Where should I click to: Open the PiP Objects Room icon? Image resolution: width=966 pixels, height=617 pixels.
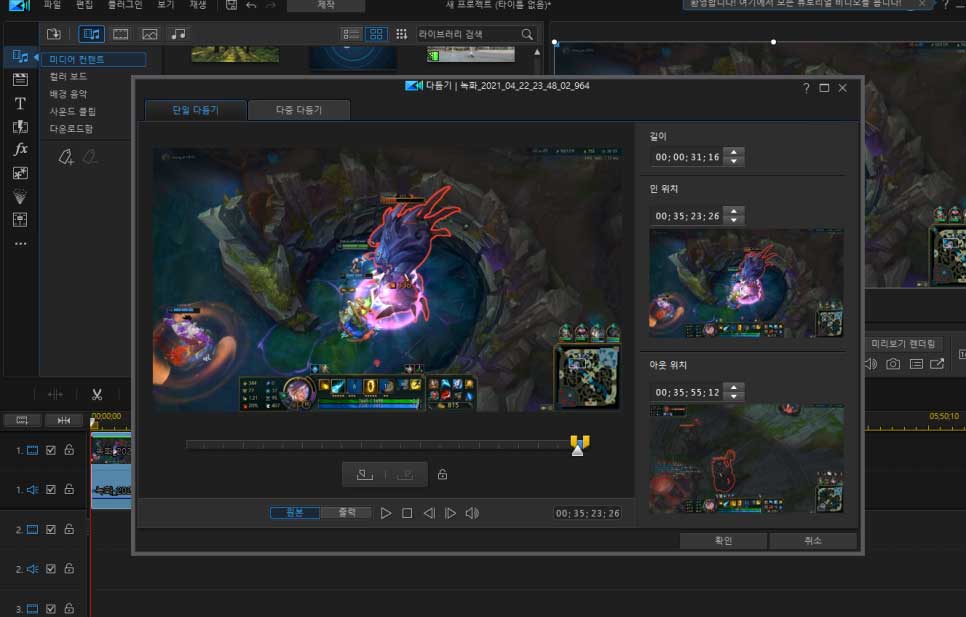(x=20, y=174)
